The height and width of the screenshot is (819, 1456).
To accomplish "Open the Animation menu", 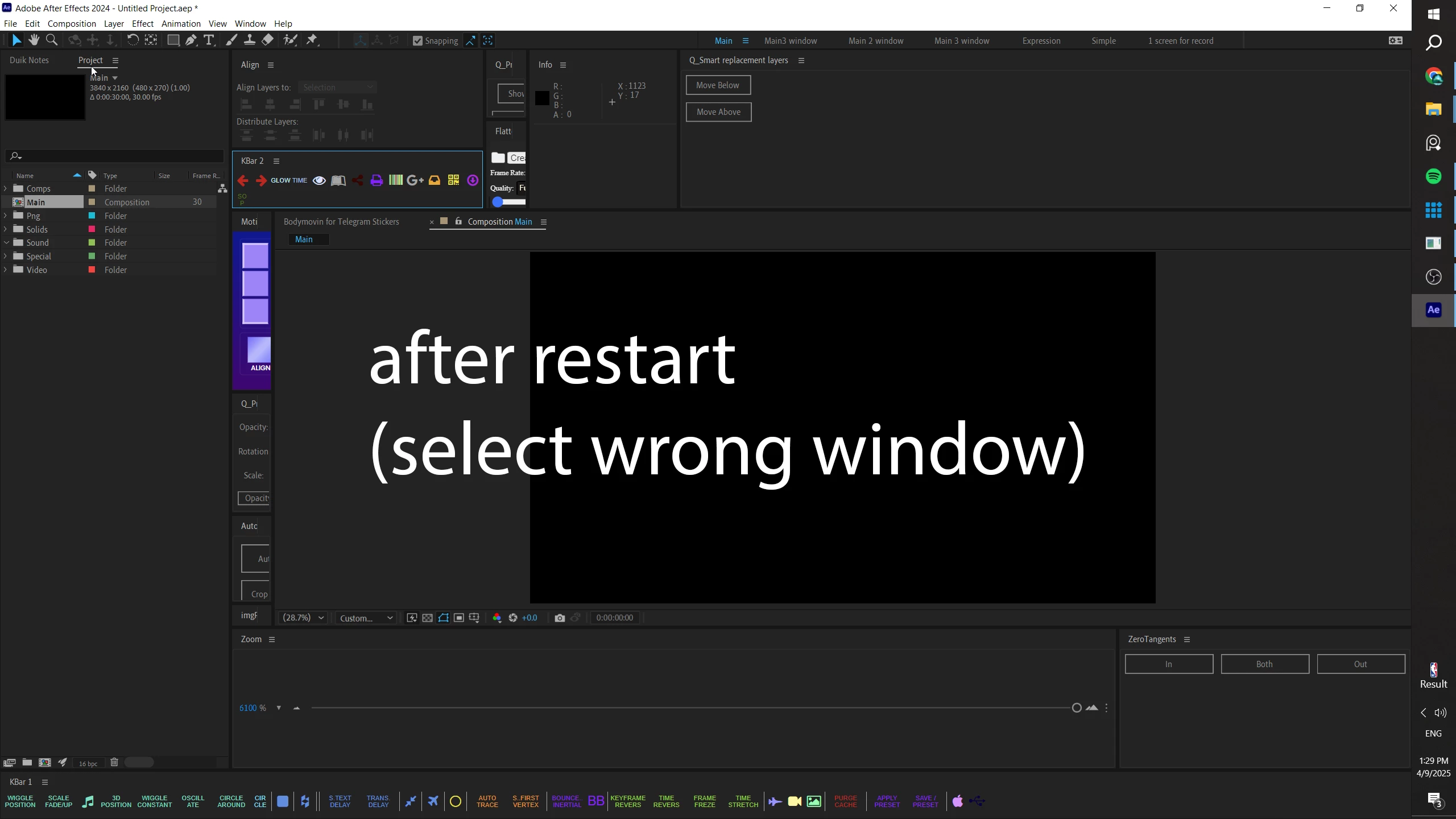I will pos(181,23).
